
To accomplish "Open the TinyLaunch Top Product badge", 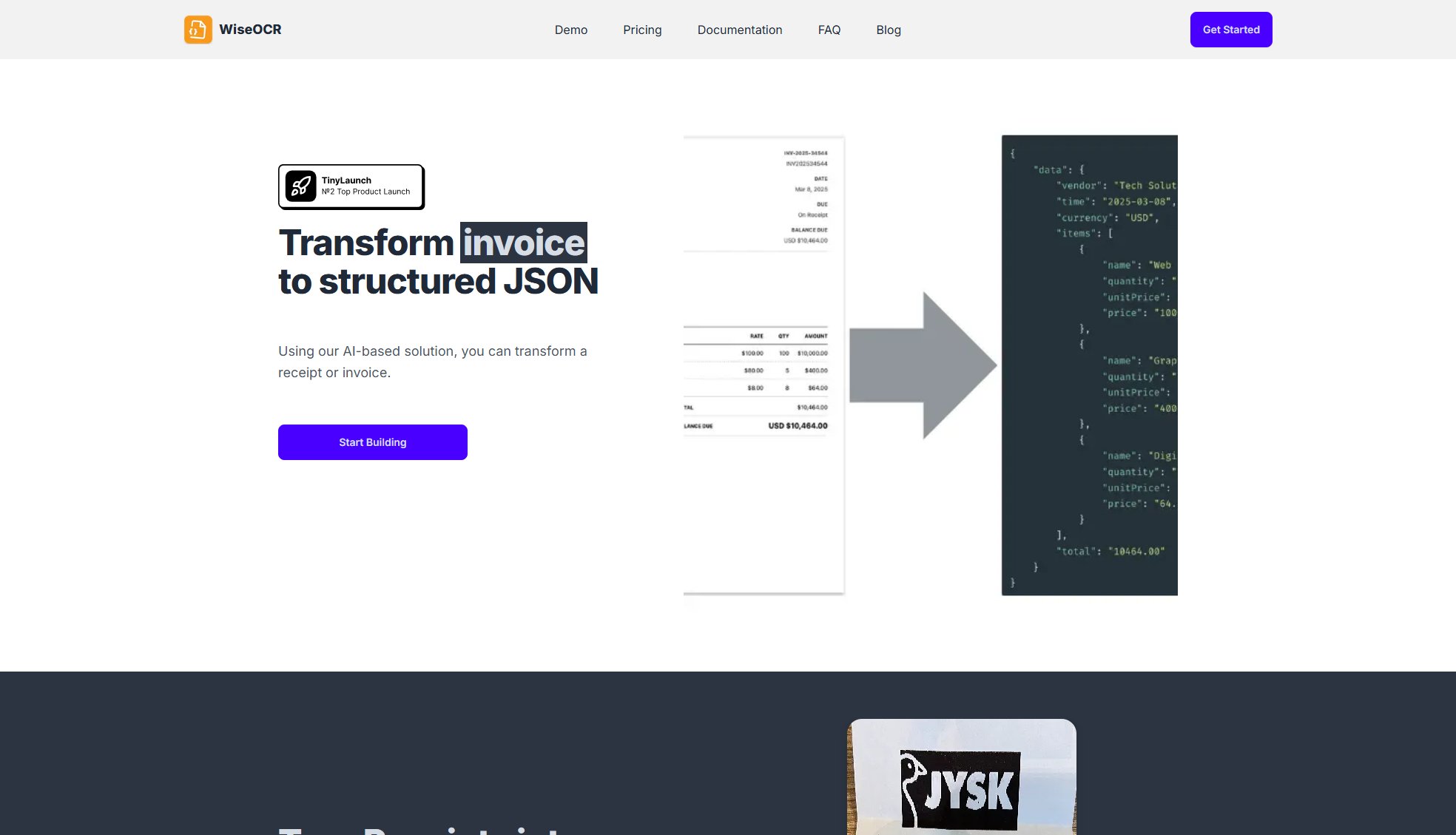I will pyautogui.click(x=365, y=186).
